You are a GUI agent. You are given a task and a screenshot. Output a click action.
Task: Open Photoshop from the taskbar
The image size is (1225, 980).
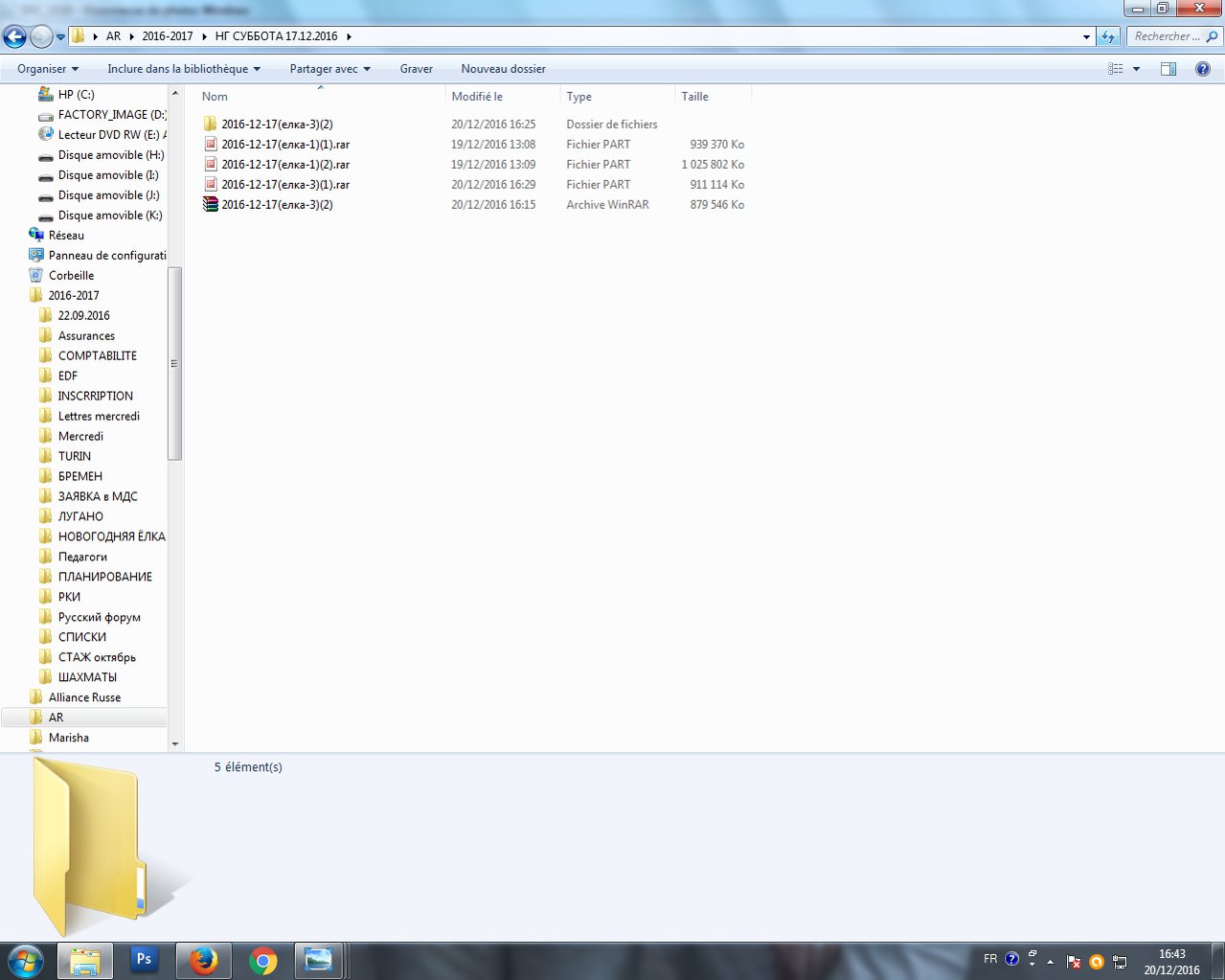click(x=144, y=959)
